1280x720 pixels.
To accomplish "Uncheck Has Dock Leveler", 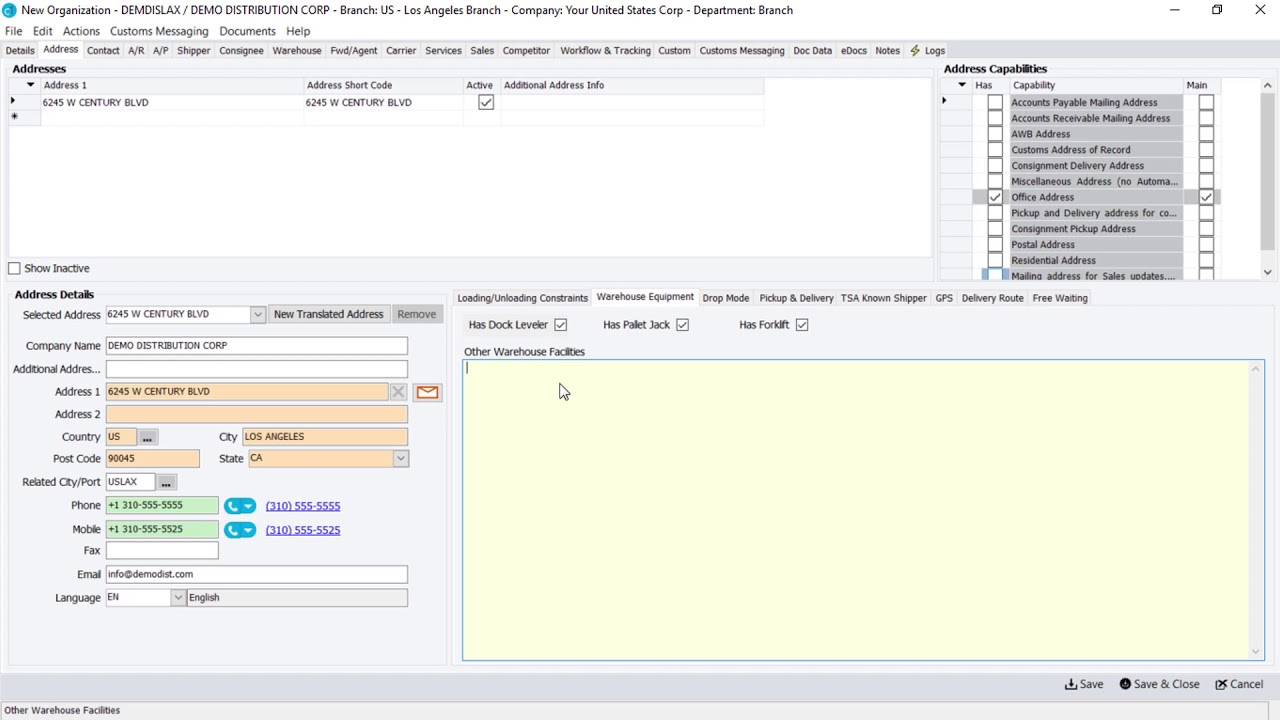I will coord(561,325).
